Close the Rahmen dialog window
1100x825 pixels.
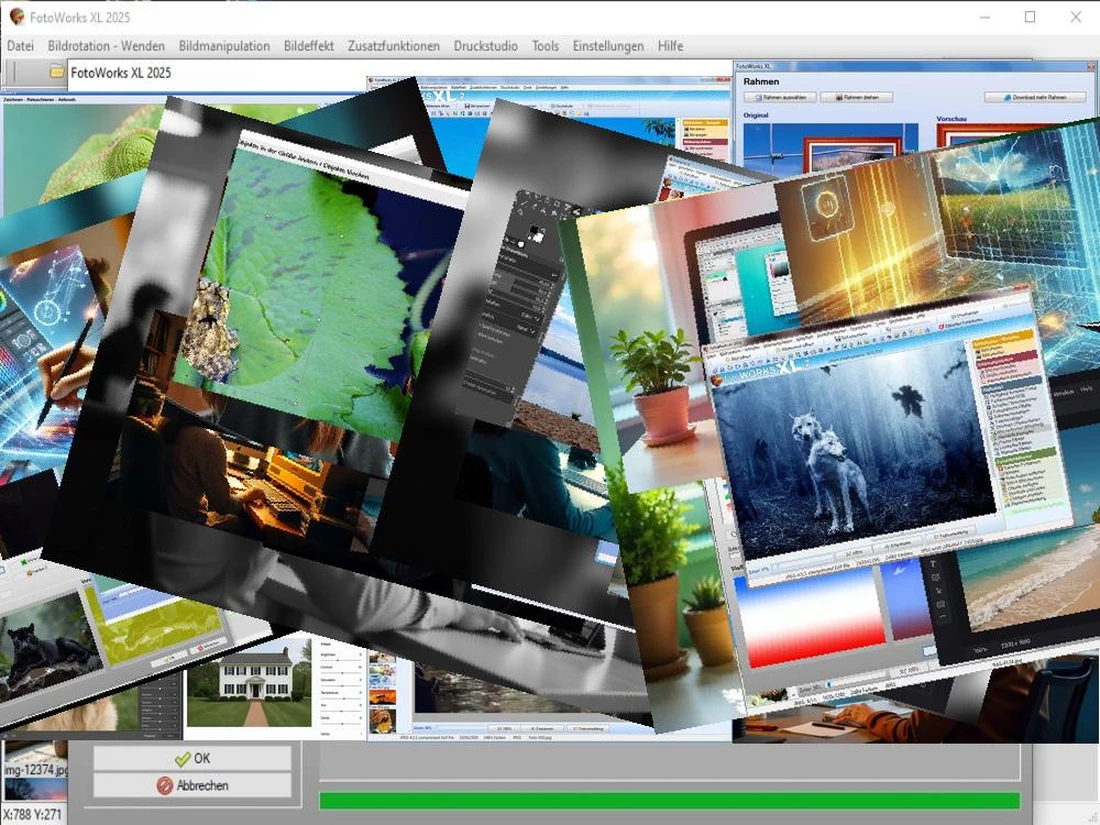click(x=1091, y=66)
